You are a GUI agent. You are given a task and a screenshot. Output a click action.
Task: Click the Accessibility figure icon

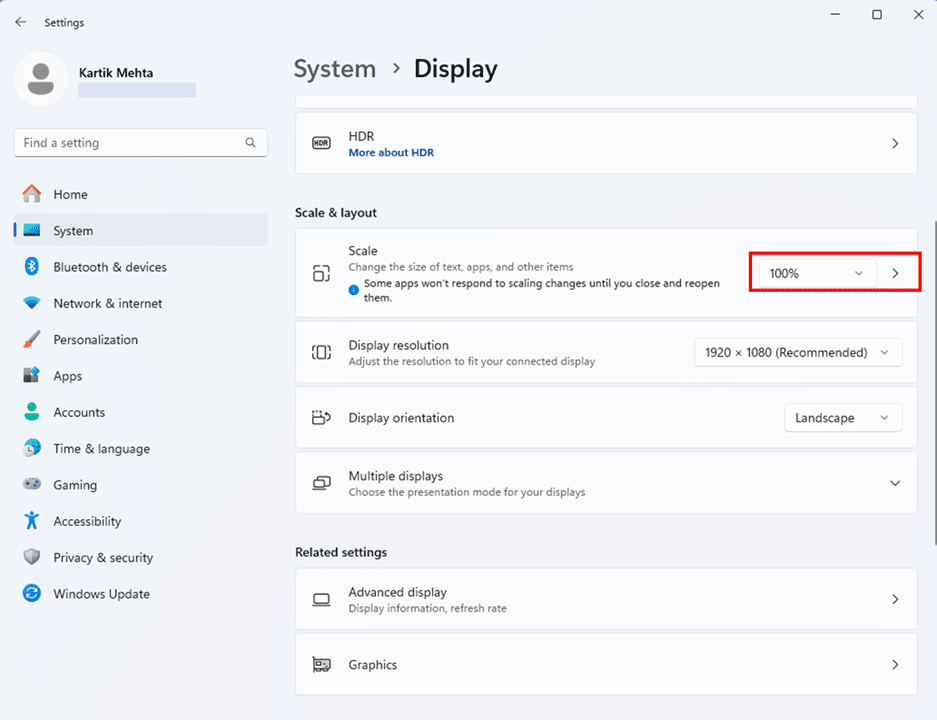pyautogui.click(x=32, y=520)
